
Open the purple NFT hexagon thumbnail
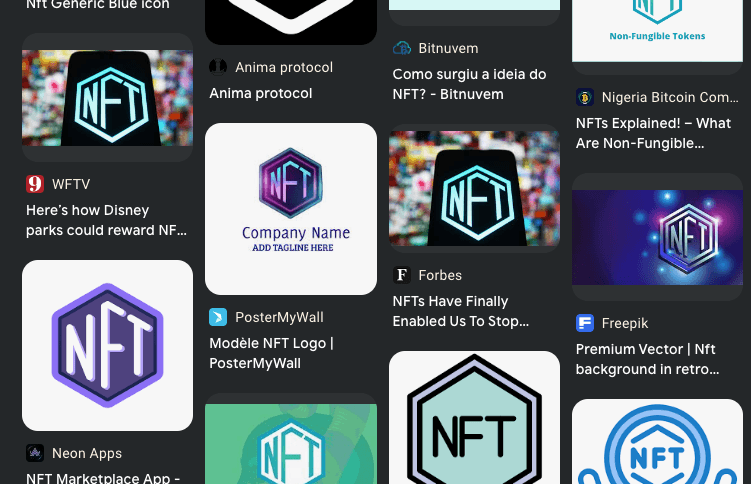[x=107, y=345]
